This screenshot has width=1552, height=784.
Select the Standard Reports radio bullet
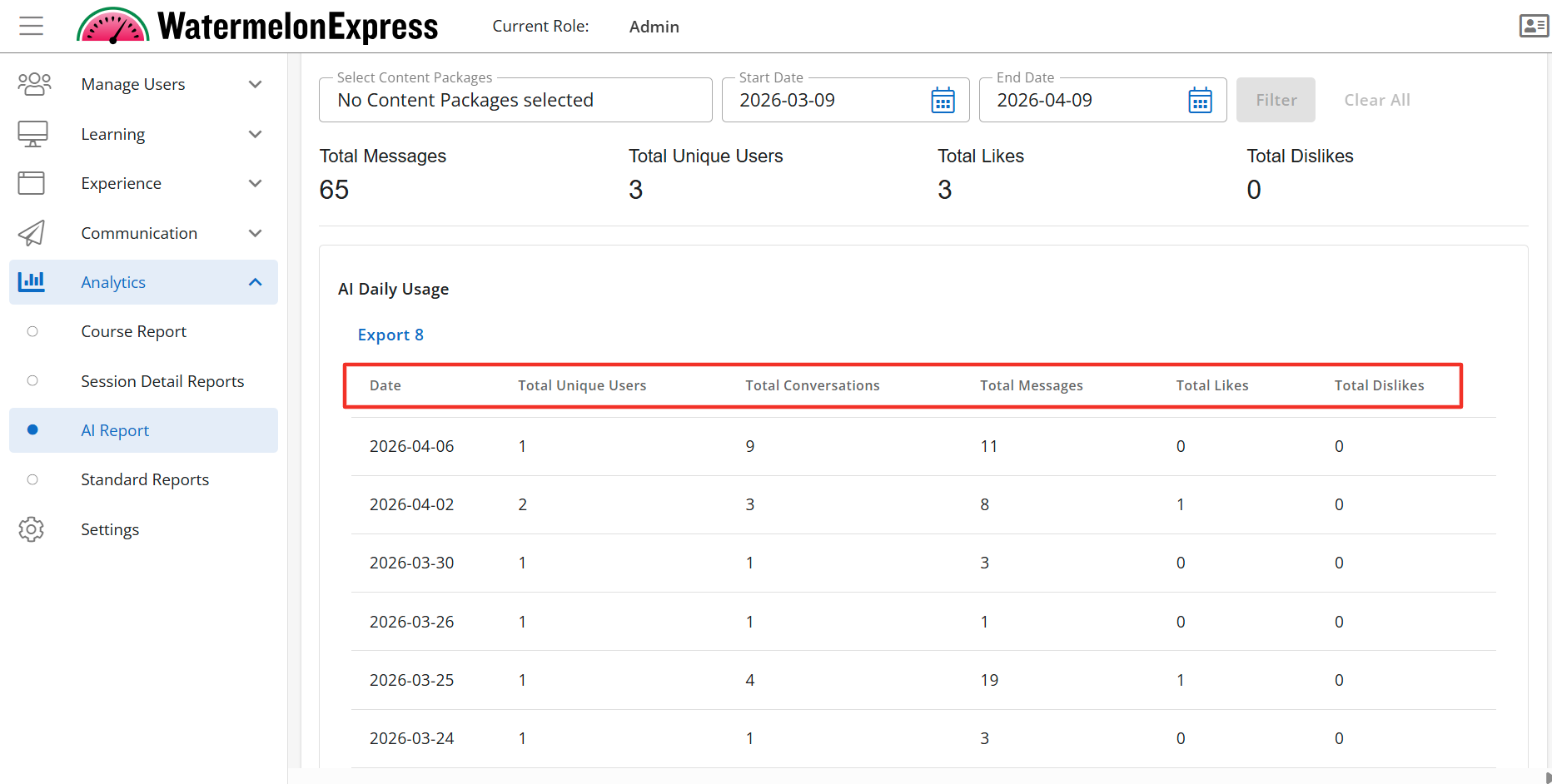[x=32, y=479]
